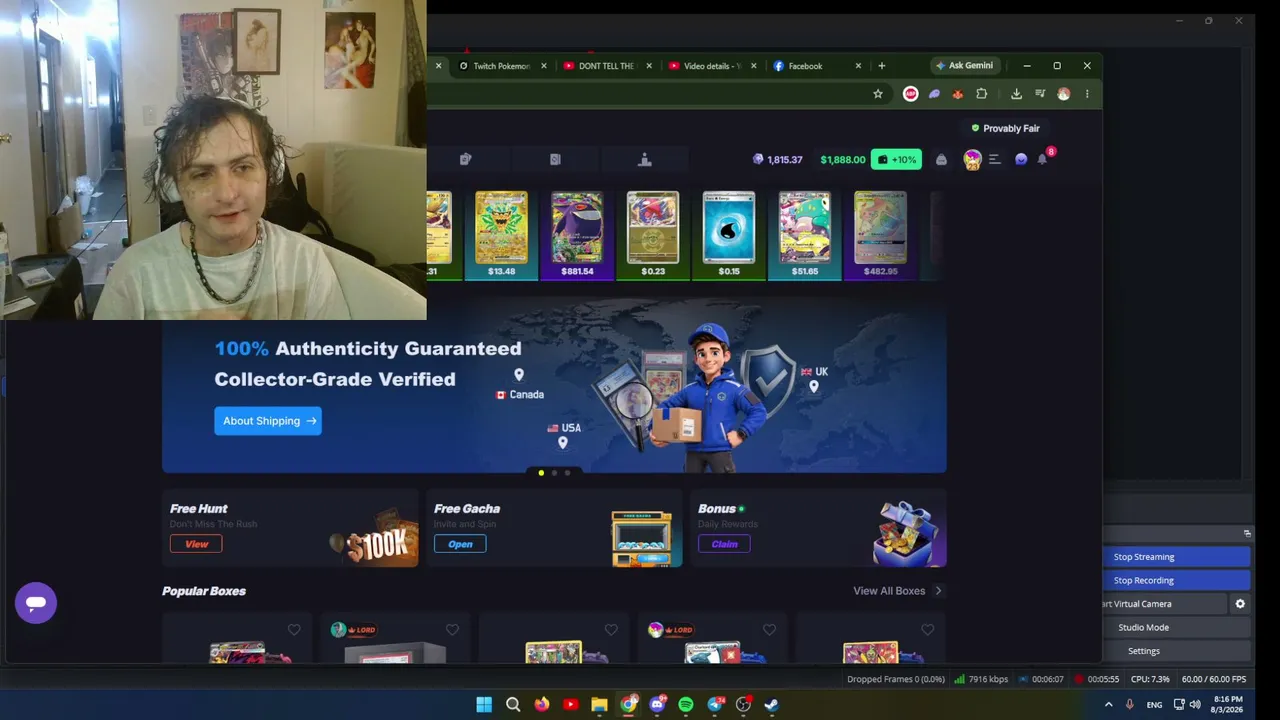1280x720 pixels.
Task: Open a new browser tab
Action: click(x=881, y=66)
